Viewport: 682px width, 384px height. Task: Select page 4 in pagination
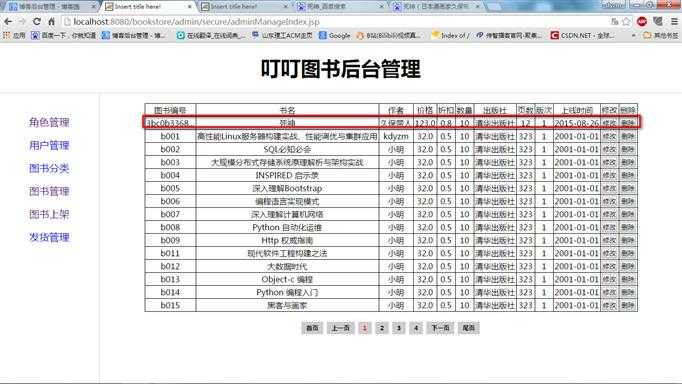click(416, 328)
